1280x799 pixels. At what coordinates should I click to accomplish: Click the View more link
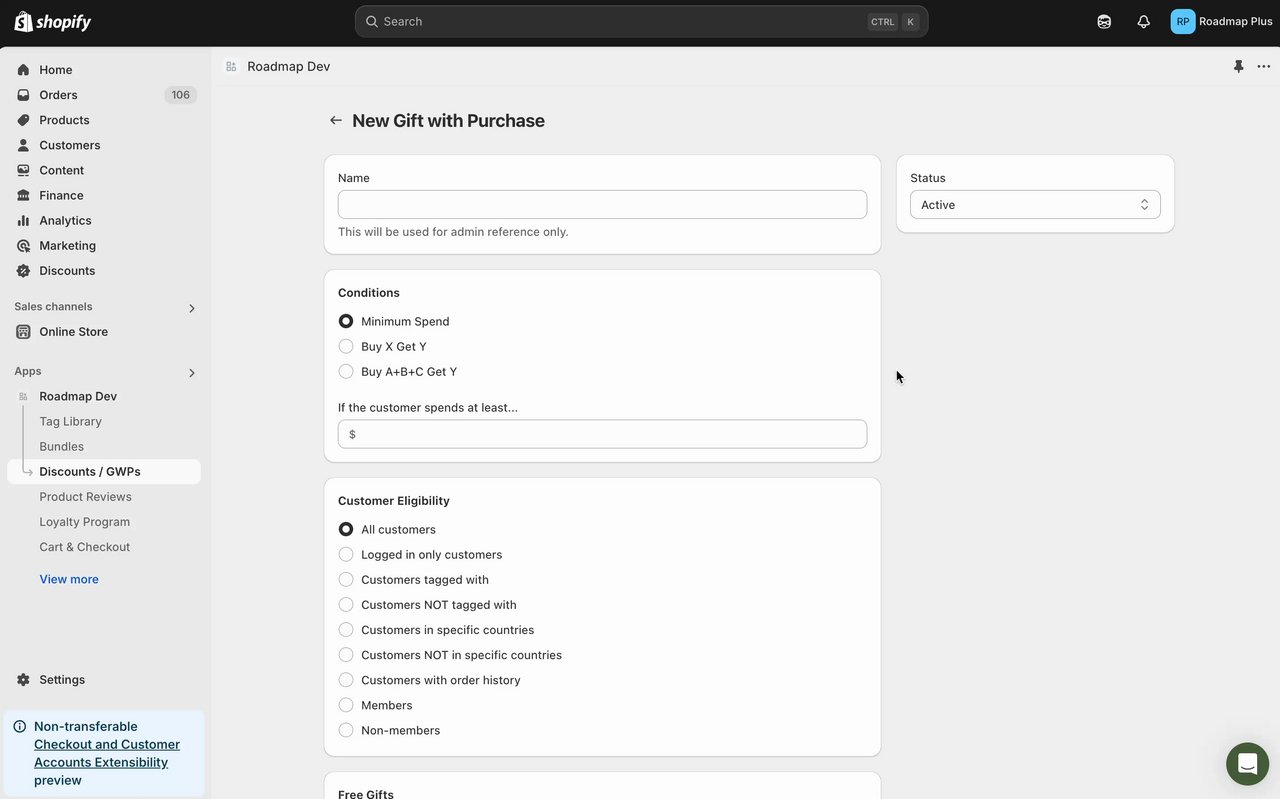pos(69,579)
